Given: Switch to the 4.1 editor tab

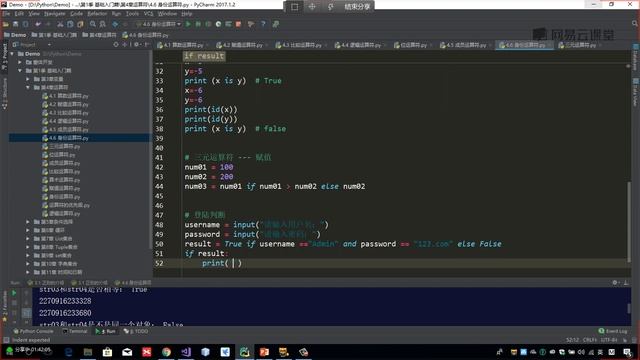Looking at the screenshot, I should click(182, 45).
